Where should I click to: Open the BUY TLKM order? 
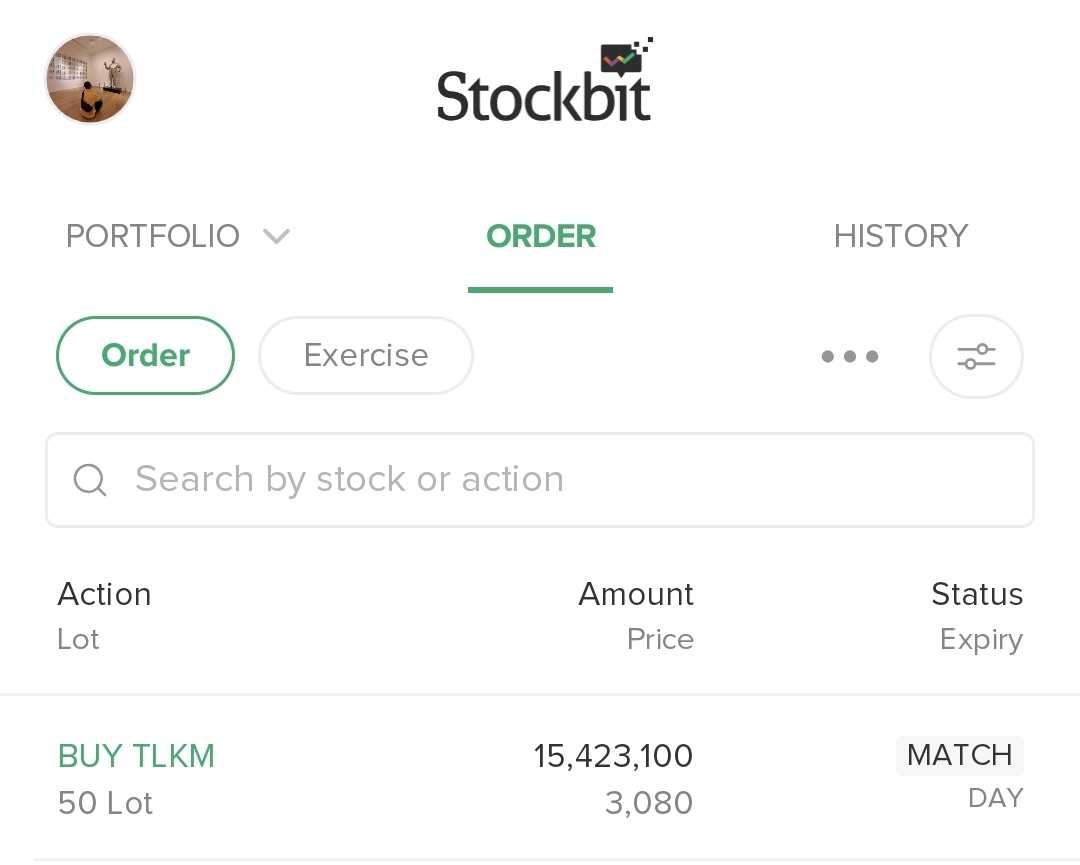pyautogui.click(x=137, y=756)
